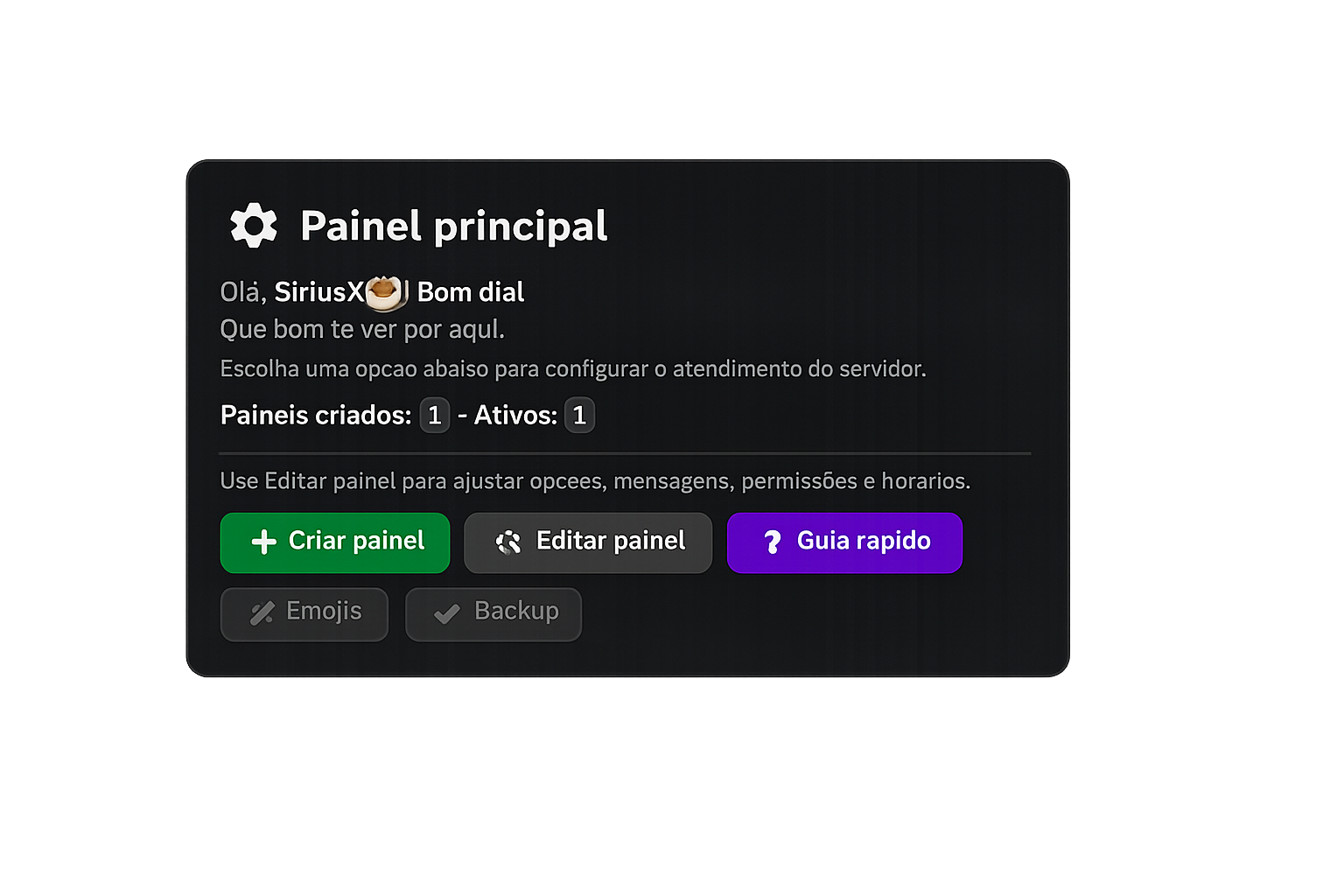Click the Paineis criados count badge
1344x896 pixels.
tap(434, 415)
